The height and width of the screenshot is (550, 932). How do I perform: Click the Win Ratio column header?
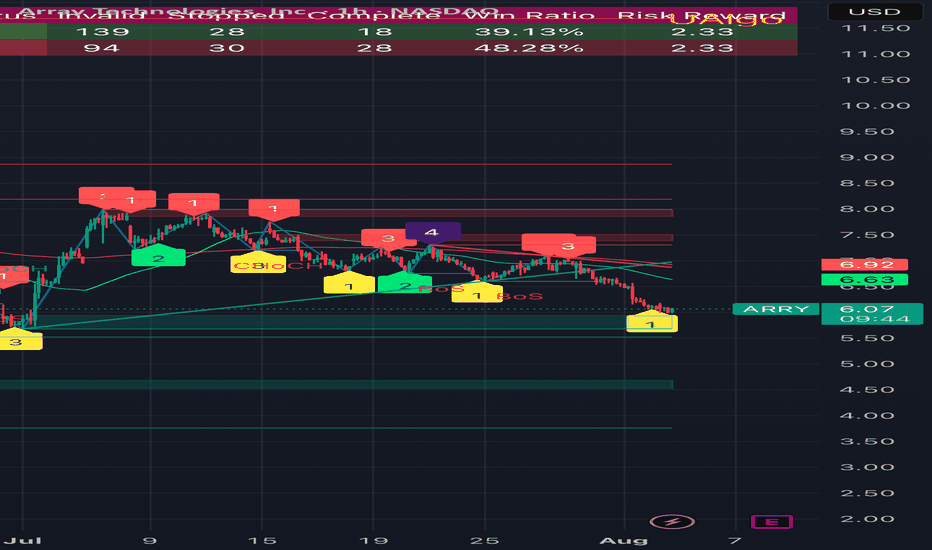[530, 15]
